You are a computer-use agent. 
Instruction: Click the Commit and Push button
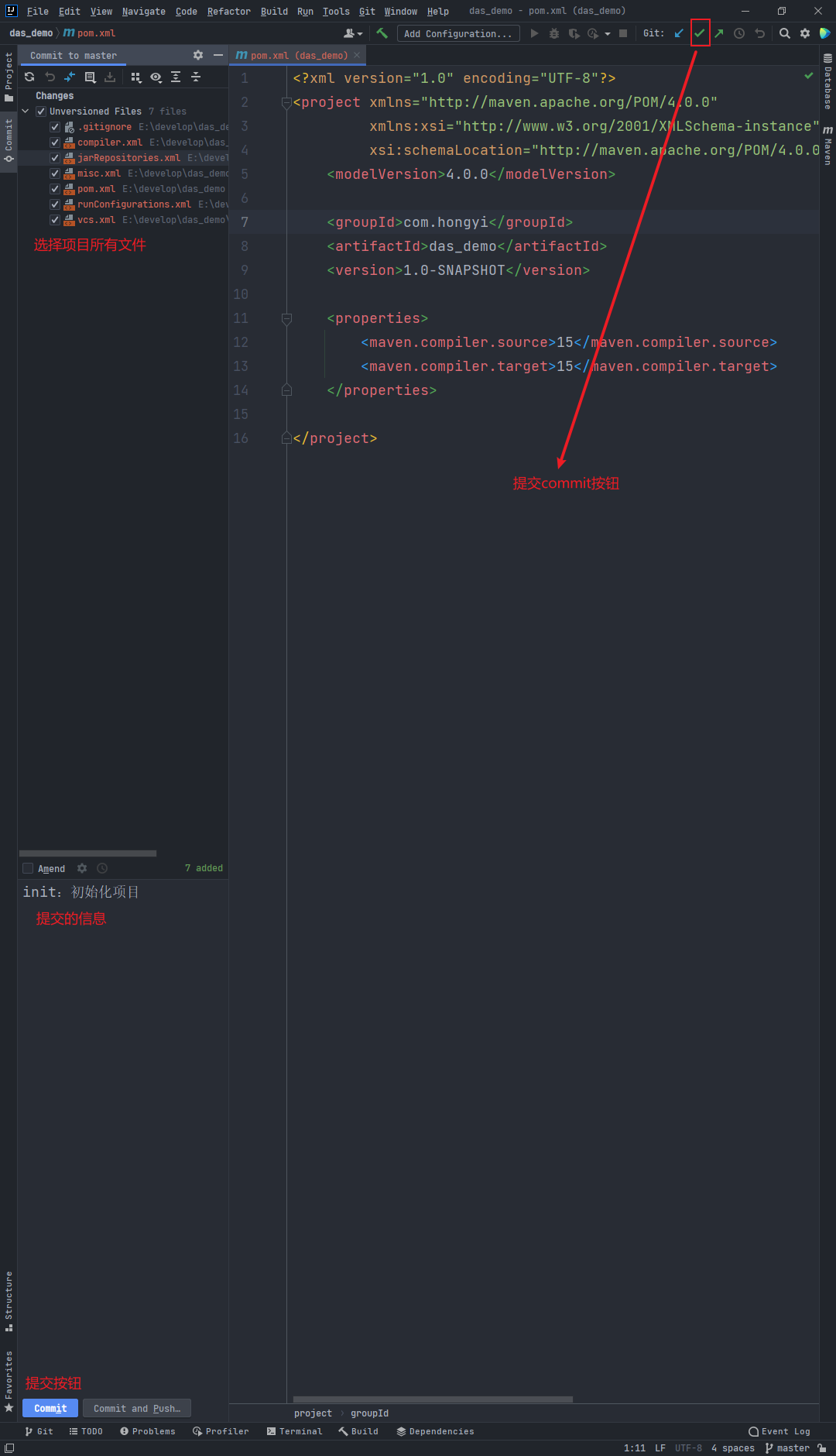[x=137, y=1408]
